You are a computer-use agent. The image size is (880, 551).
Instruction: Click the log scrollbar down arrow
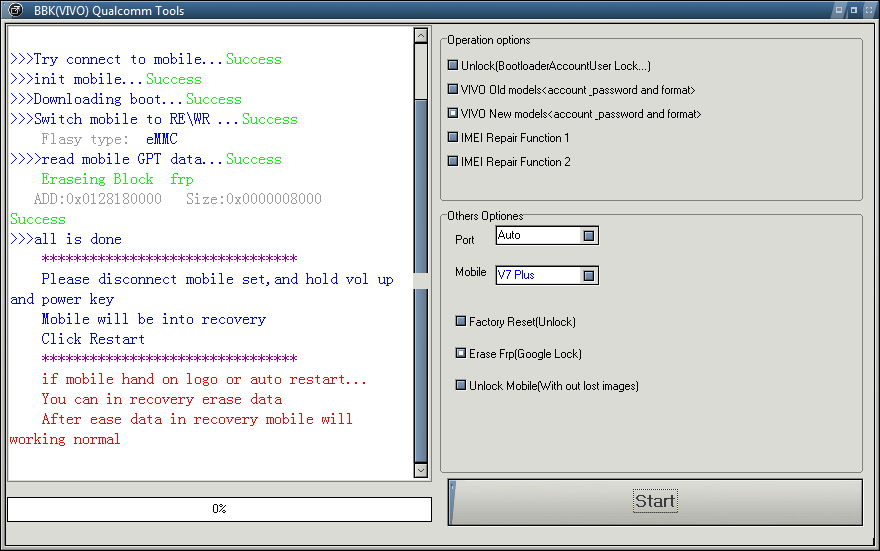coord(421,470)
